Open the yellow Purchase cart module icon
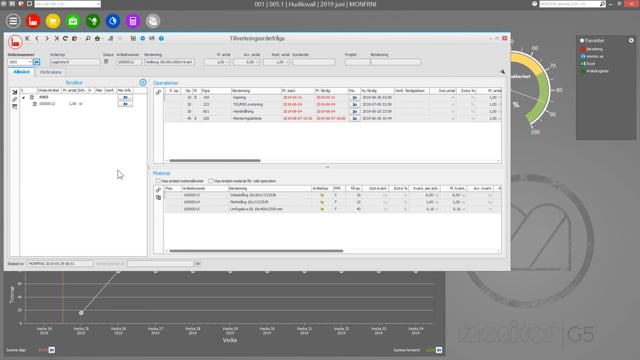This screenshot has width=640, height=360. tap(53, 21)
